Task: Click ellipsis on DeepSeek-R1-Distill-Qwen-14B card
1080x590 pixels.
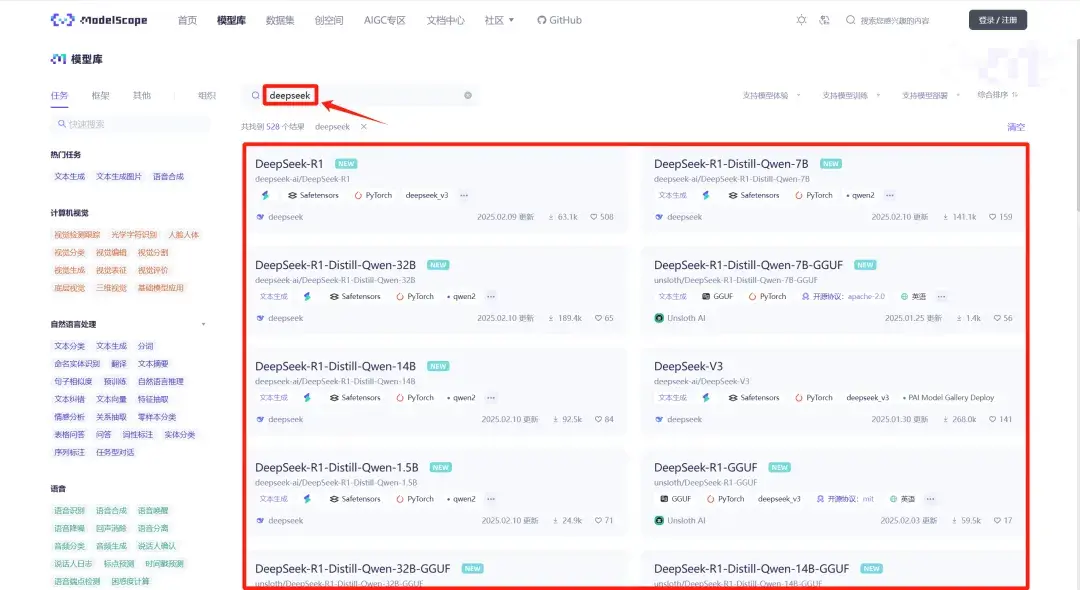Action: coord(491,398)
